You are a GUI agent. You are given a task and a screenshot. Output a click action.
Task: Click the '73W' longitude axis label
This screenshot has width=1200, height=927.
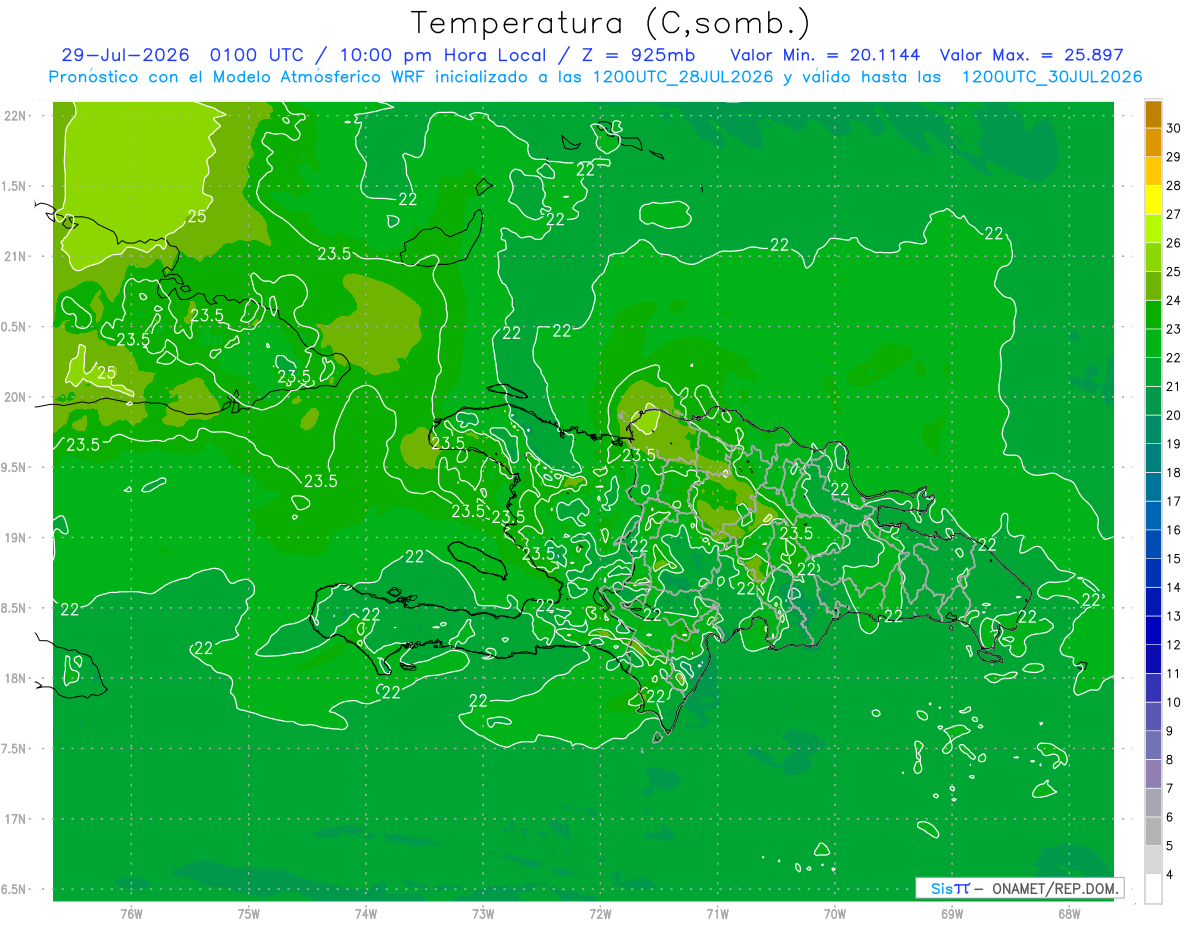483,913
